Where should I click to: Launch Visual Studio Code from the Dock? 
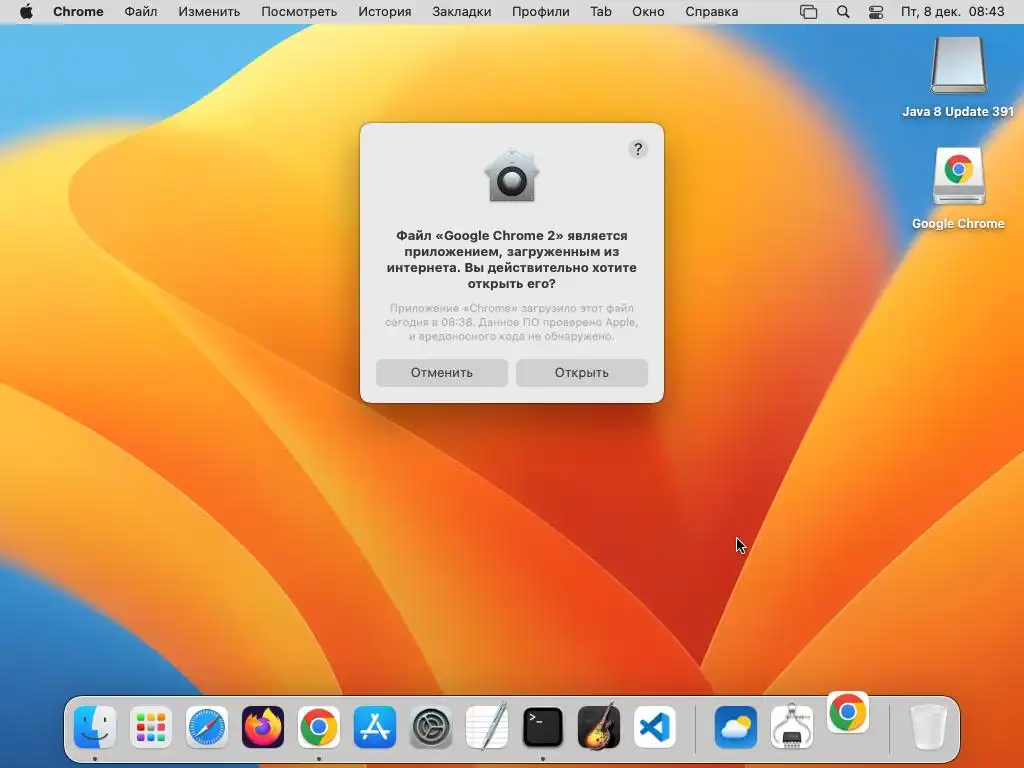(x=655, y=727)
